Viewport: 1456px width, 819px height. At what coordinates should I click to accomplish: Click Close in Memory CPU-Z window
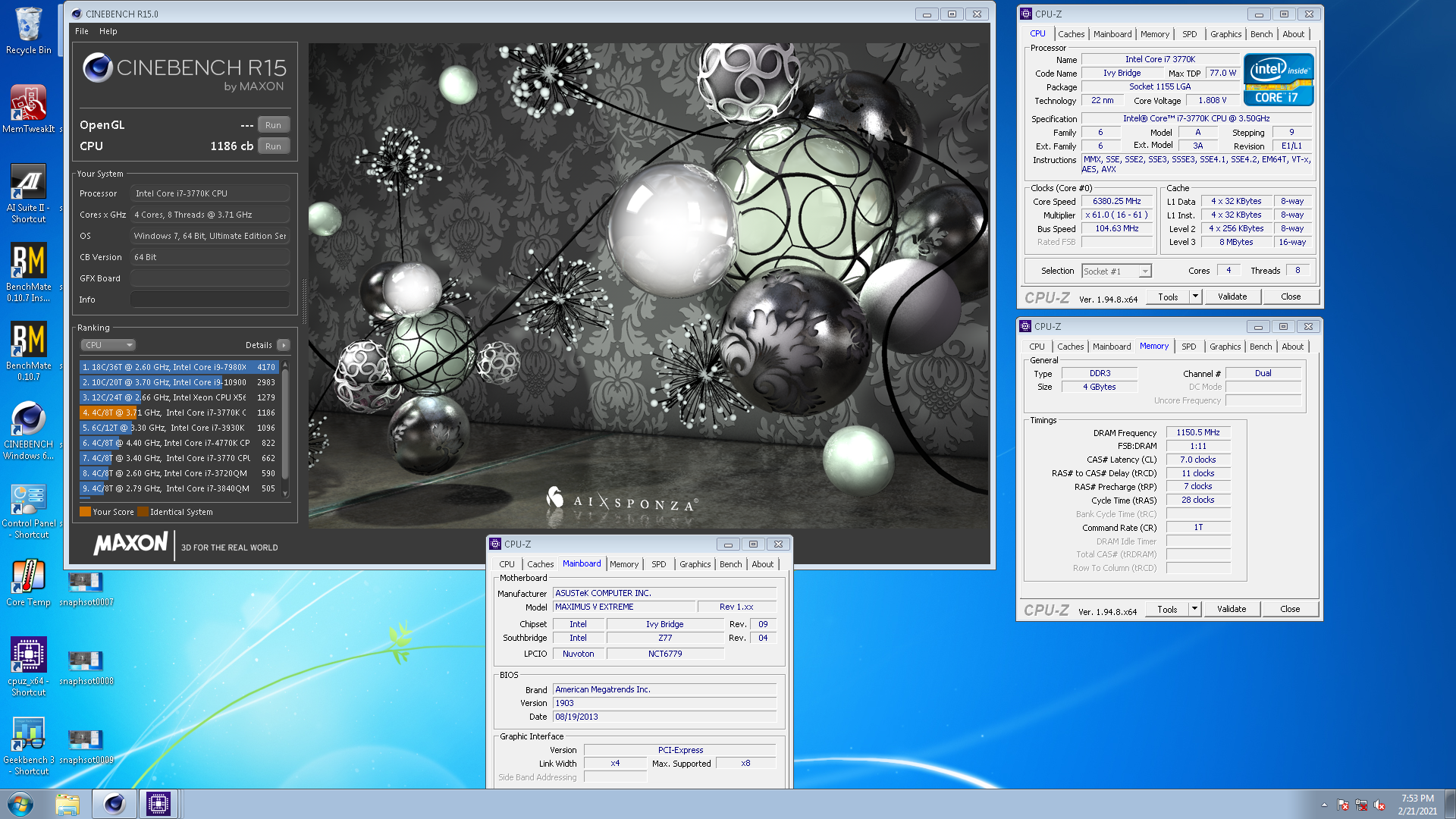click(x=1290, y=609)
